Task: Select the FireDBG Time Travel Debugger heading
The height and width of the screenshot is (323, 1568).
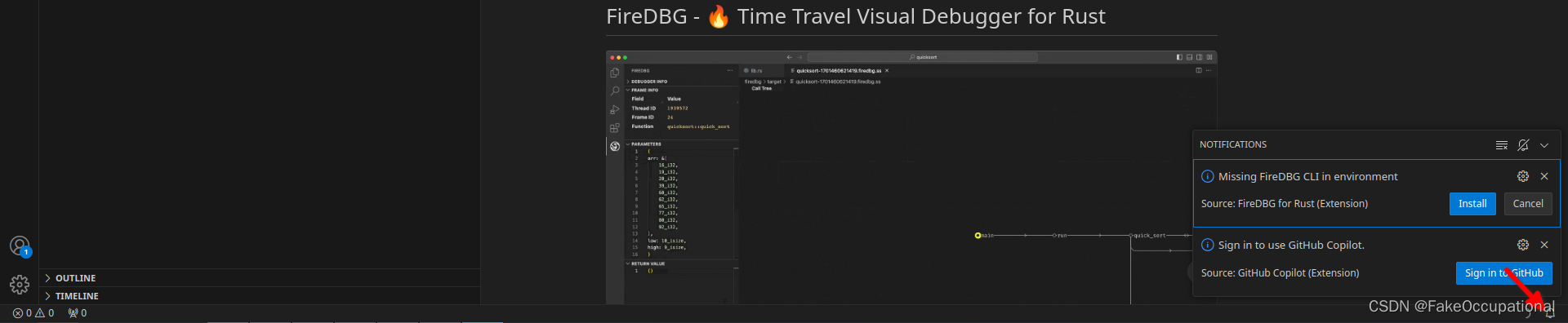Action: pos(855,16)
